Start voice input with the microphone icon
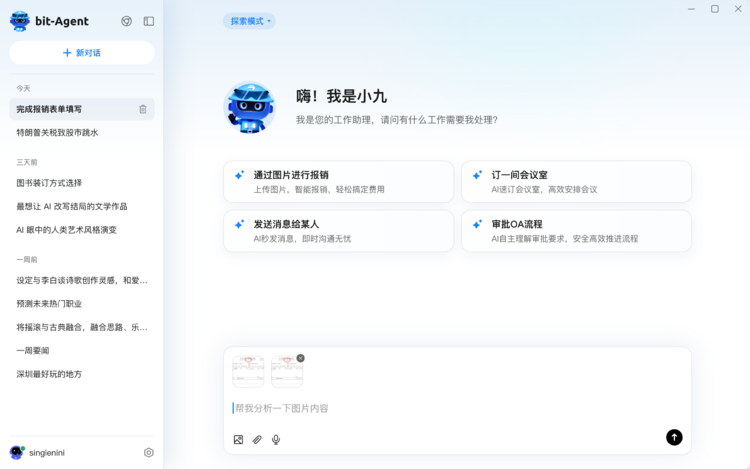Image resolution: width=750 pixels, height=469 pixels. pyautogui.click(x=276, y=439)
